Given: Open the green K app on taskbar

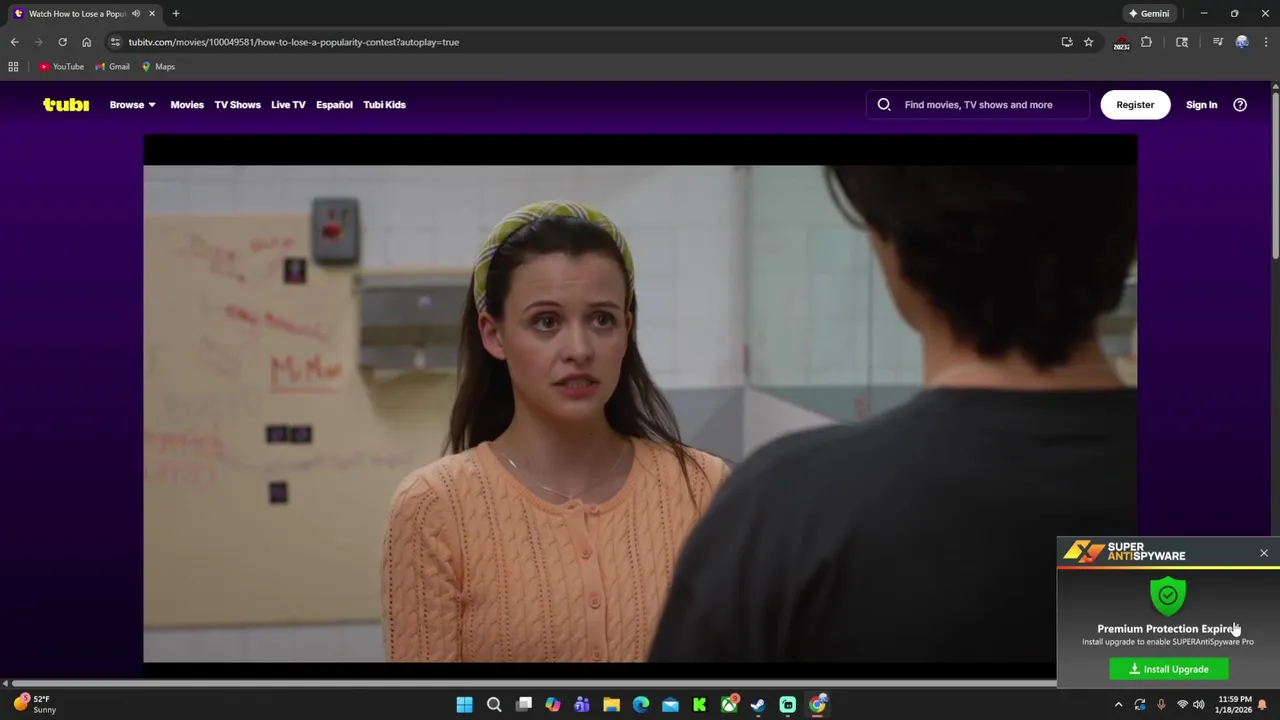Looking at the screenshot, I should point(700,705).
